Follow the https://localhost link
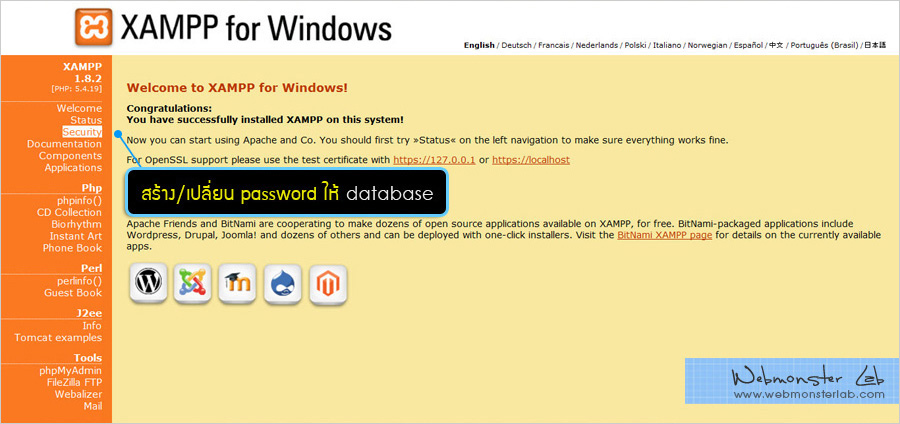The height and width of the screenshot is (424, 900). pos(531,160)
